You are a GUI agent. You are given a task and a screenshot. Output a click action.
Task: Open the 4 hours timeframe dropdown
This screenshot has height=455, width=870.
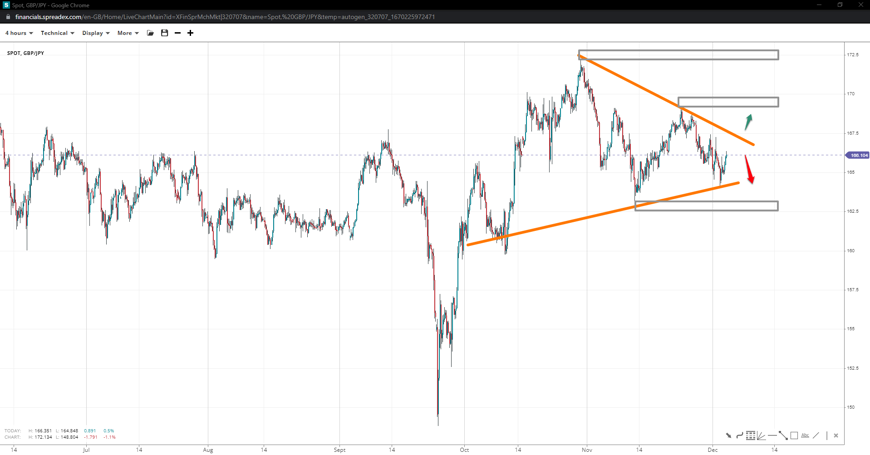19,33
